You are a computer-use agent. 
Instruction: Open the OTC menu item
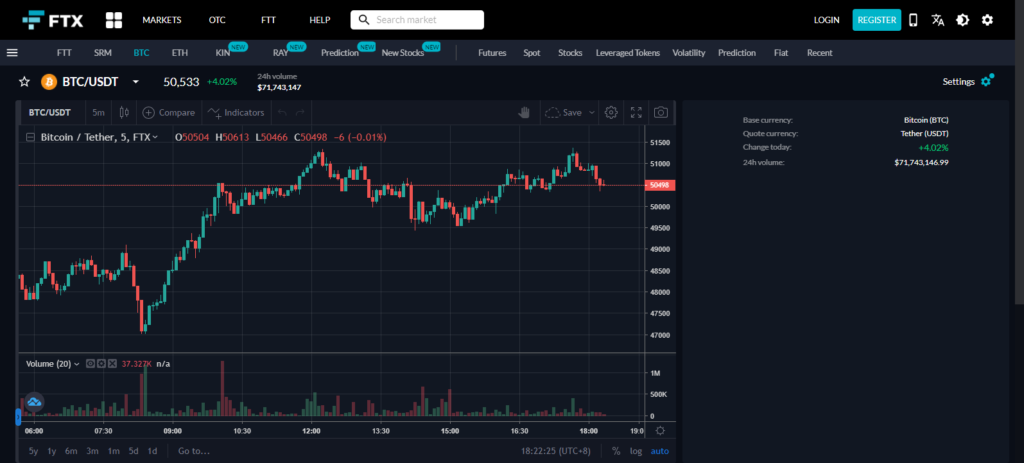[x=217, y=20]
